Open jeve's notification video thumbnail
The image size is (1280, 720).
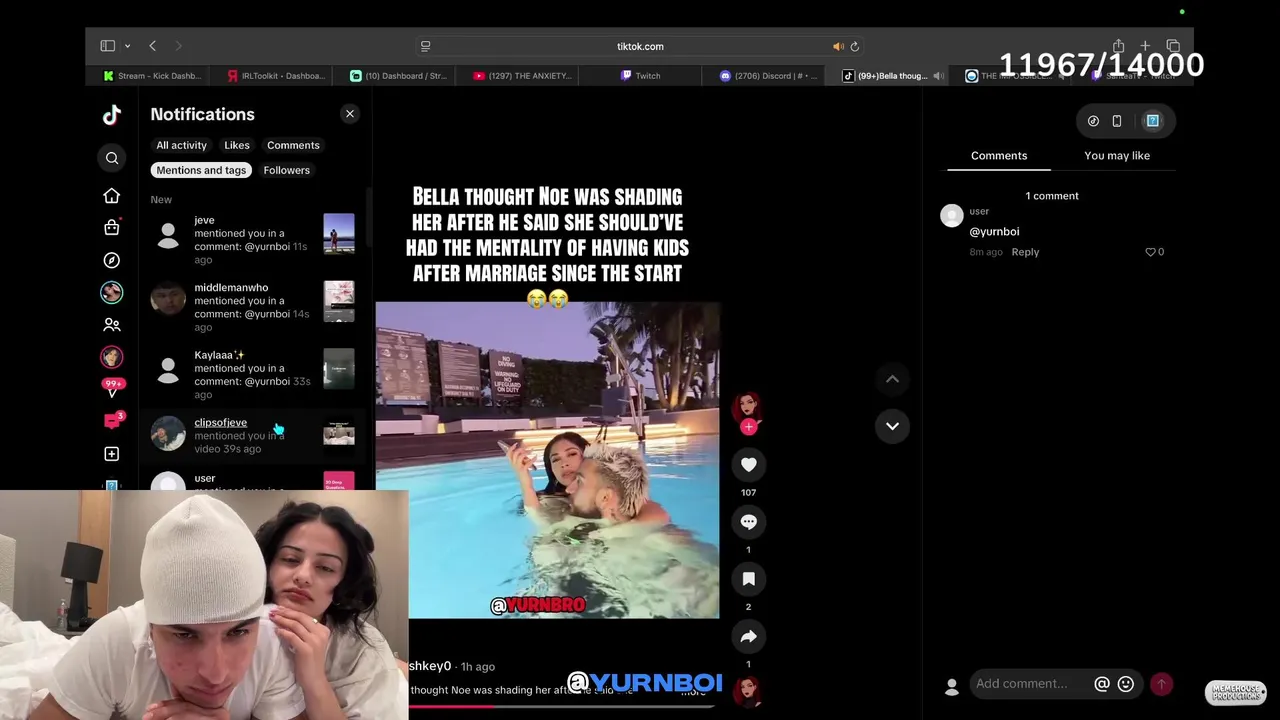(x=339, y=234)
